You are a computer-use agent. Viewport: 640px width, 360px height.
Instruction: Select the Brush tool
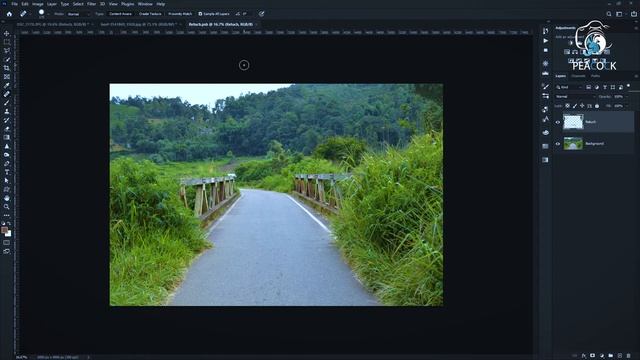point(7,102)
